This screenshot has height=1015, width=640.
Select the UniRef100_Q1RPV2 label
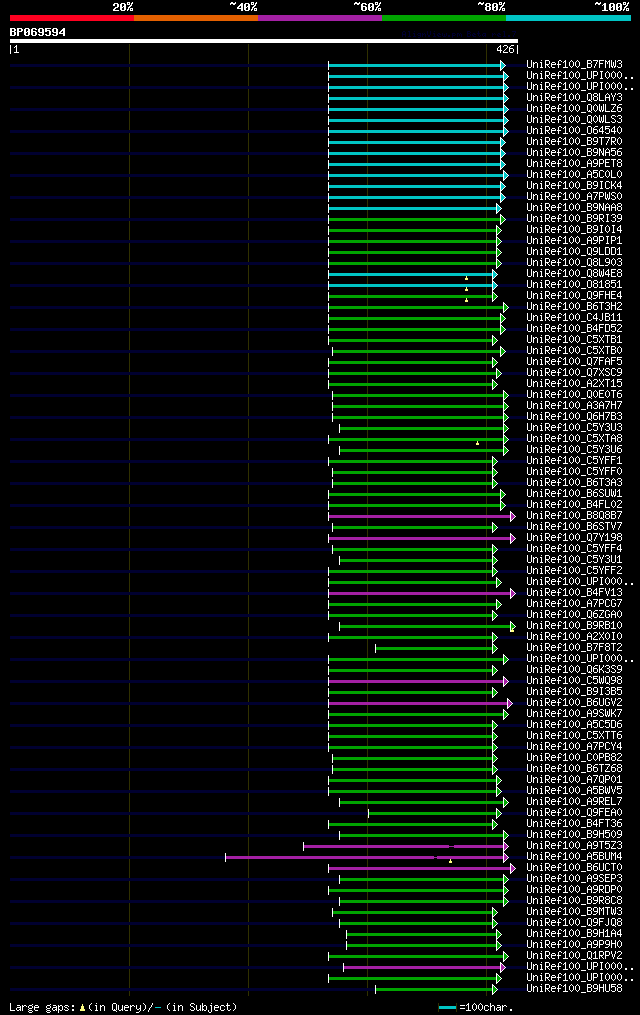[574, 956]
